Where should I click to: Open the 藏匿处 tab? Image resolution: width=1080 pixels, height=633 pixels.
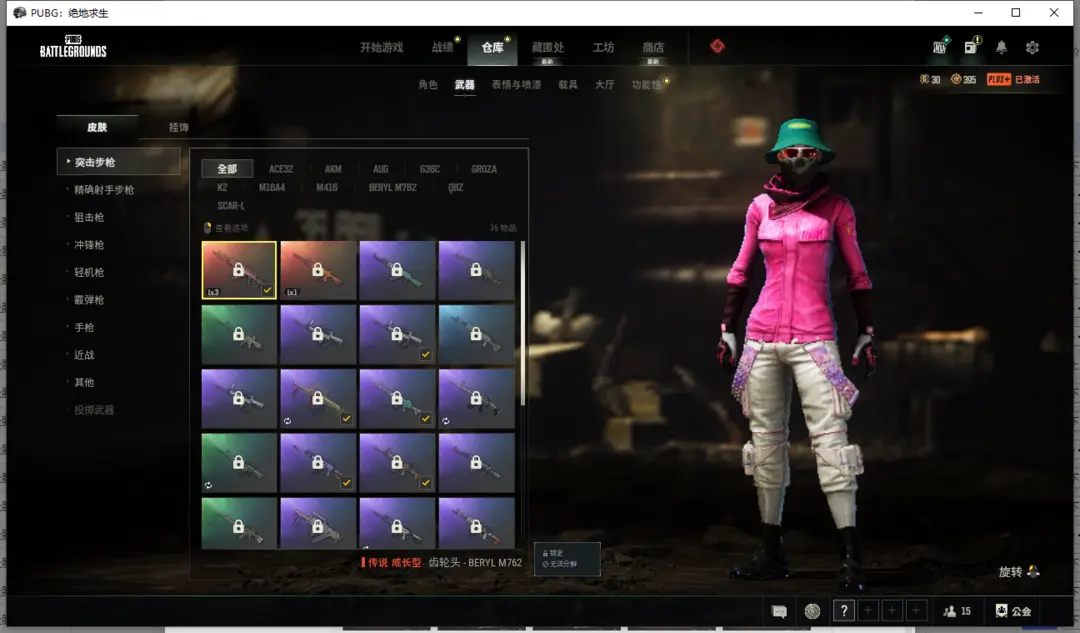pos(548,48)
